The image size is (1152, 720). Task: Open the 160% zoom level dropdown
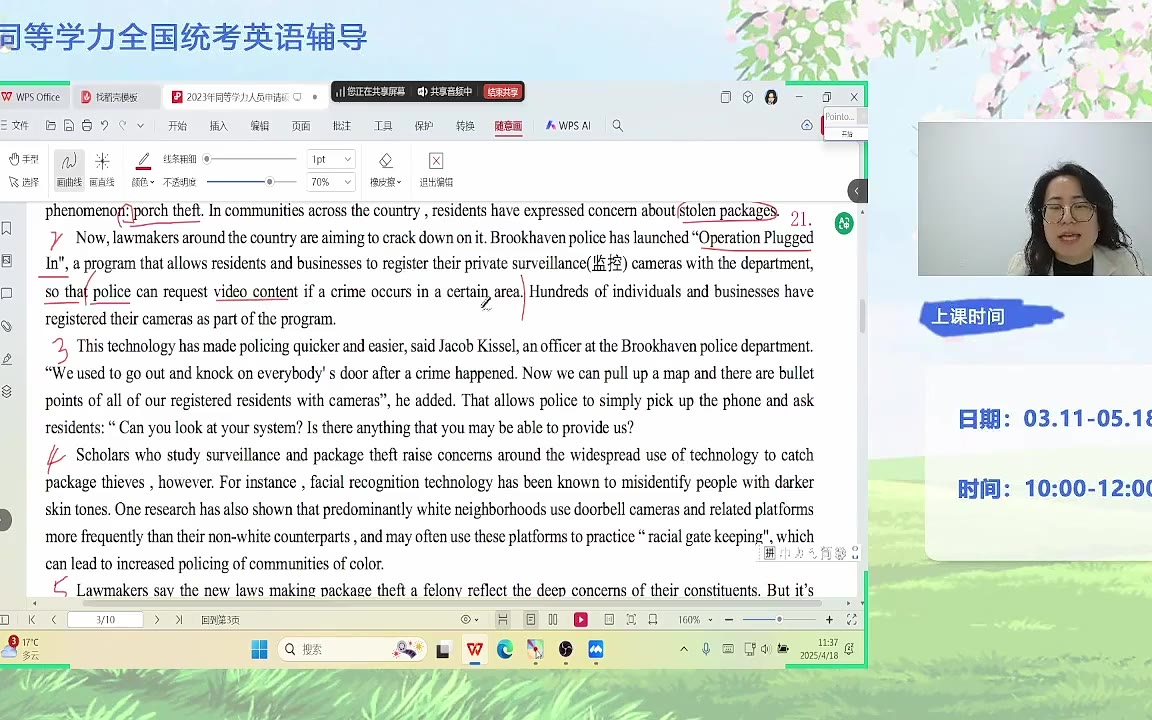click(695, 620)
